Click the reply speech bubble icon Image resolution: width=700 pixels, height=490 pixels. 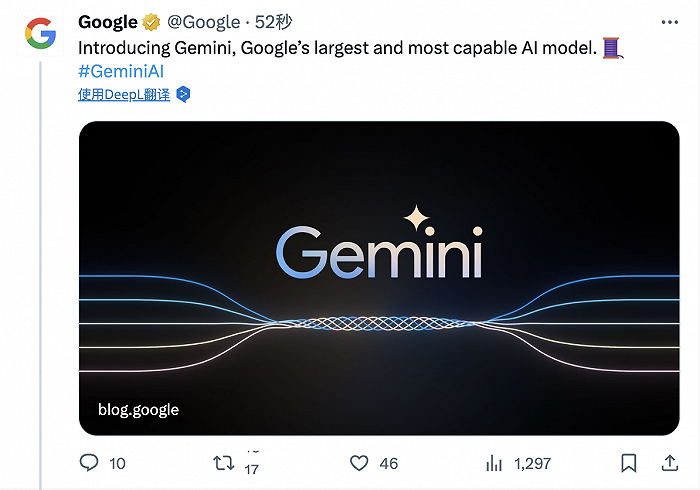89,463
